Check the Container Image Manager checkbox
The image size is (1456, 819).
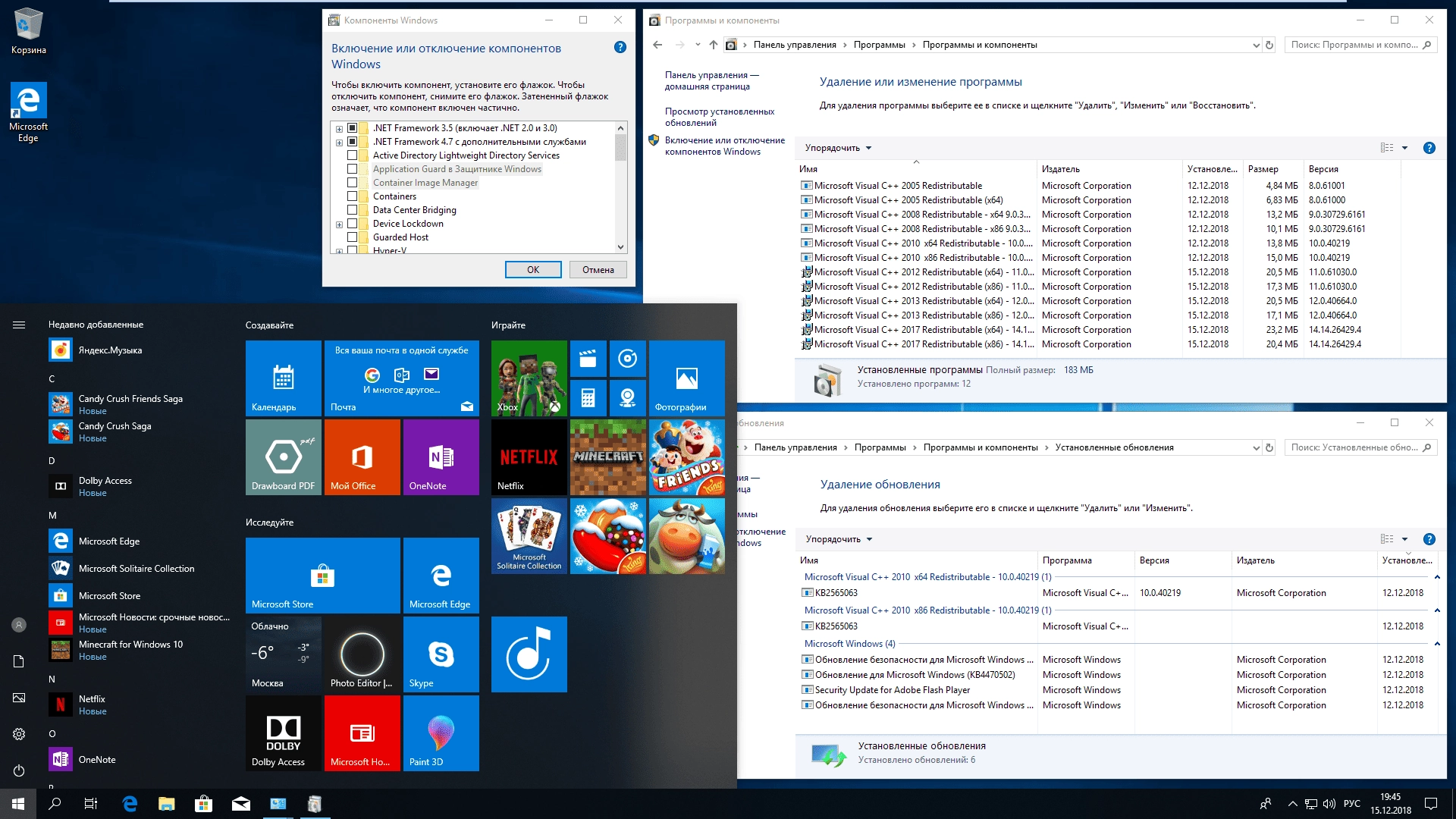(x=352, y=183)
